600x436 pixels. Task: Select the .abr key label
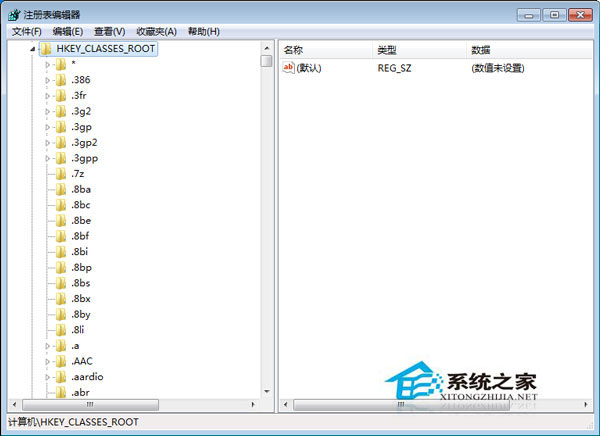click(80, 393)
